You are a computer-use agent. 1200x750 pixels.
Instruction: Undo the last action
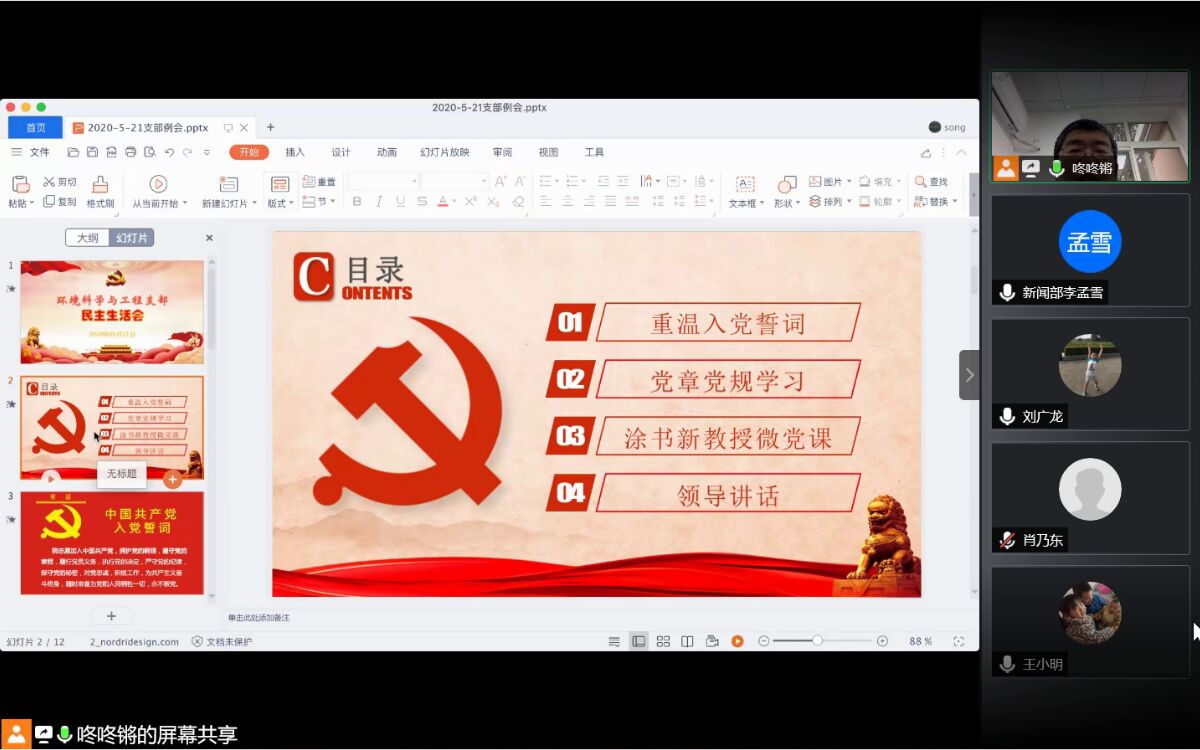pos(169,152)
